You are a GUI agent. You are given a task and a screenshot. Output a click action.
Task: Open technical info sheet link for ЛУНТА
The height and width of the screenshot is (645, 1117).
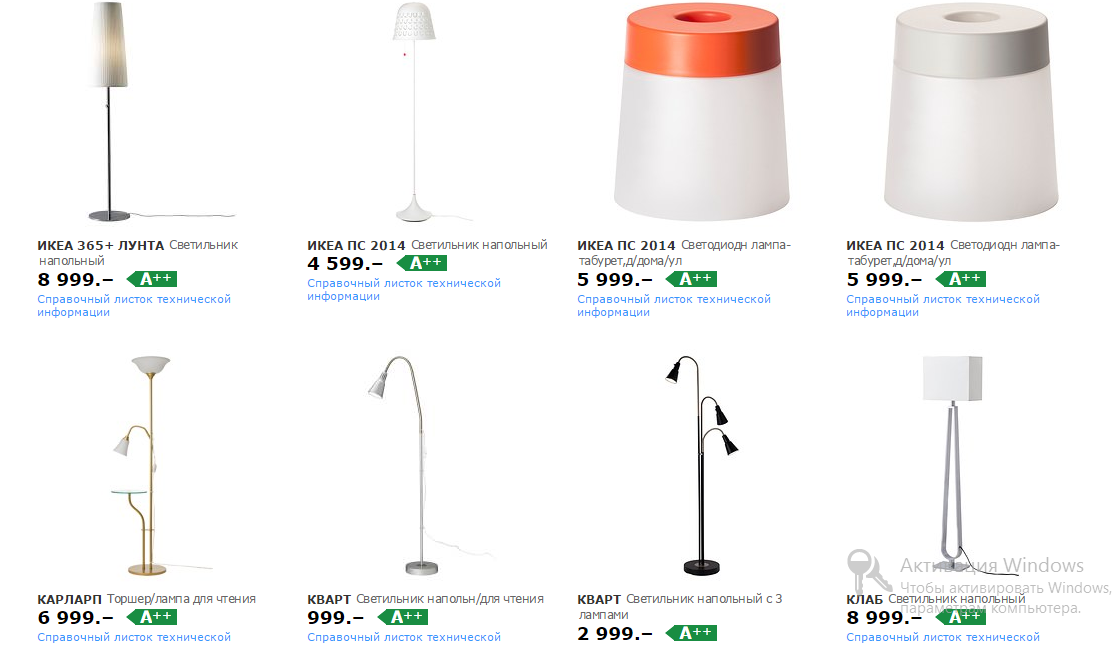click(x=134, y=305)
